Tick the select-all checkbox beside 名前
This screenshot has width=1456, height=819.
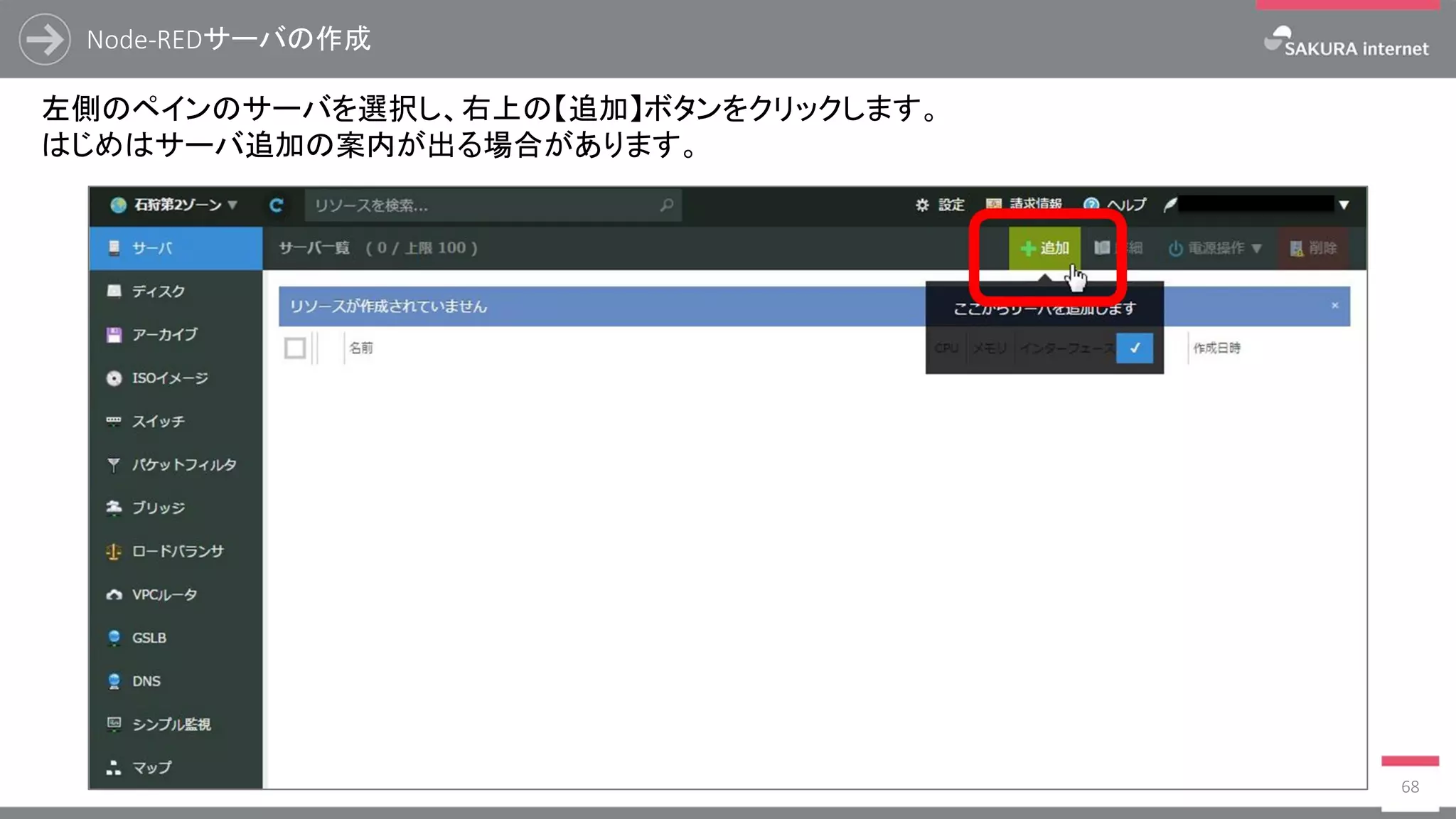(295, 348)
